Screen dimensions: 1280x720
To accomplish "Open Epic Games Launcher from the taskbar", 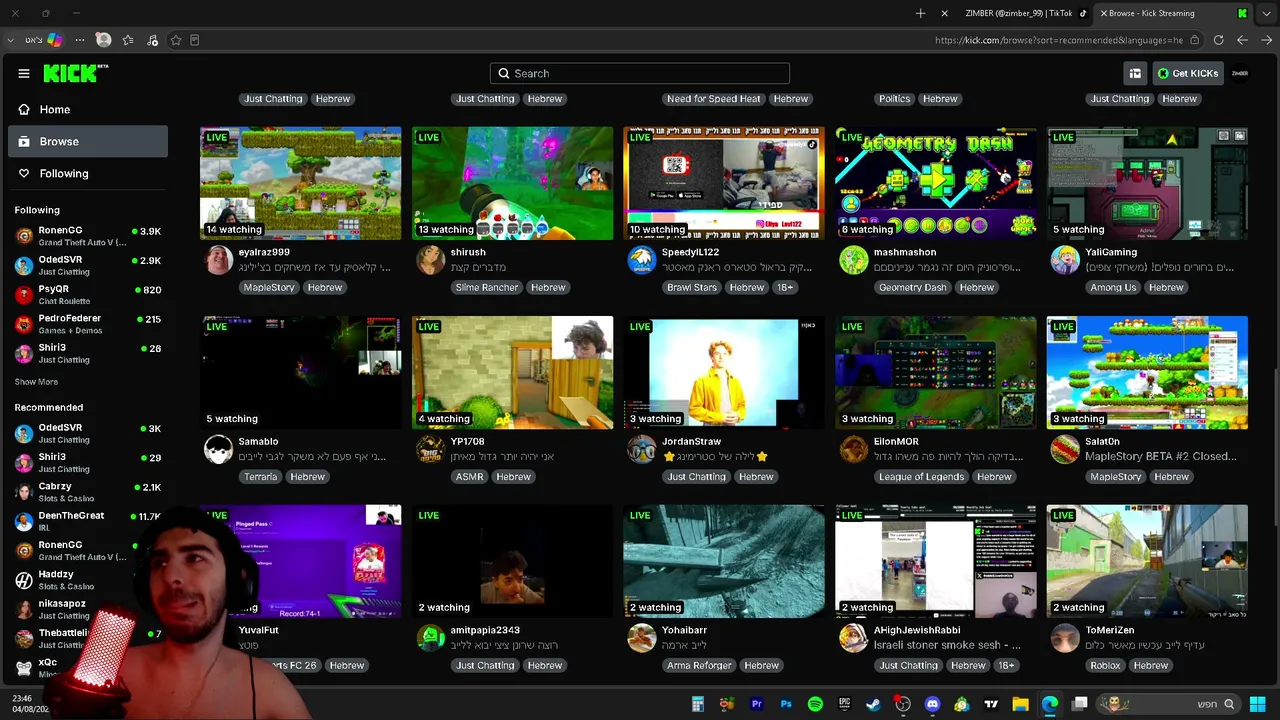I will point(844,704).
